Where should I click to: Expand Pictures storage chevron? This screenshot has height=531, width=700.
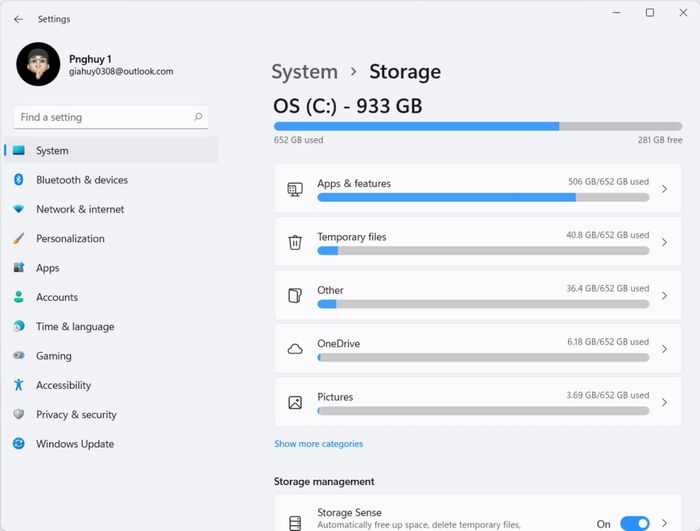pos(664,402)
